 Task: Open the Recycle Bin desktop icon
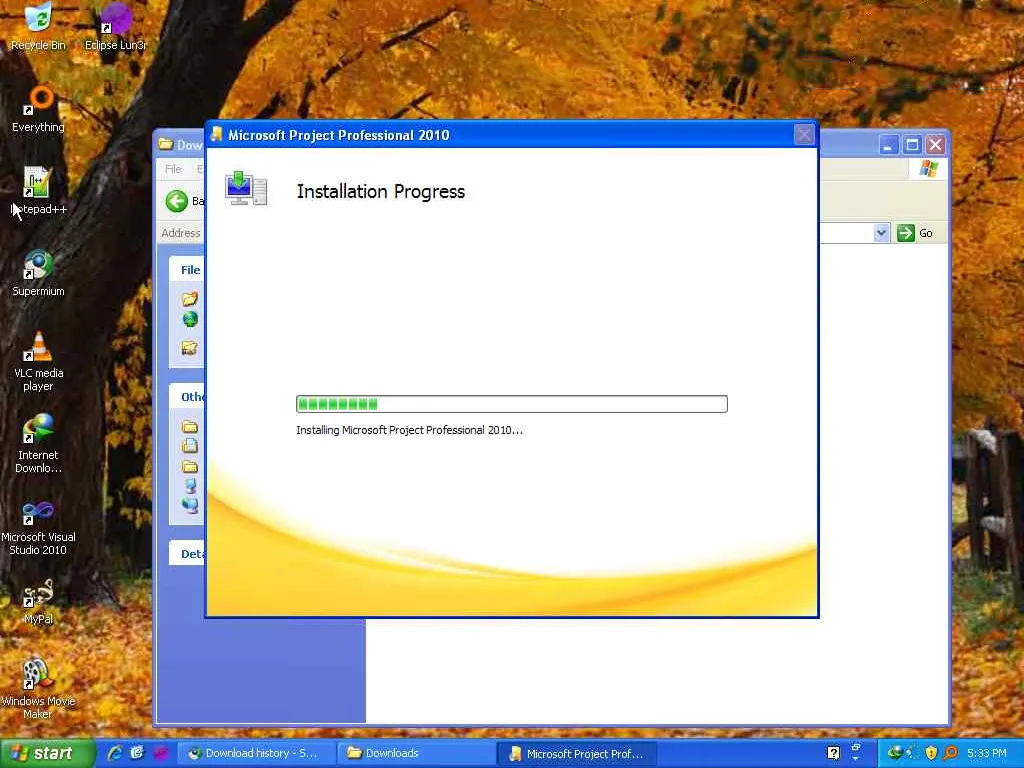coord(38,26)
